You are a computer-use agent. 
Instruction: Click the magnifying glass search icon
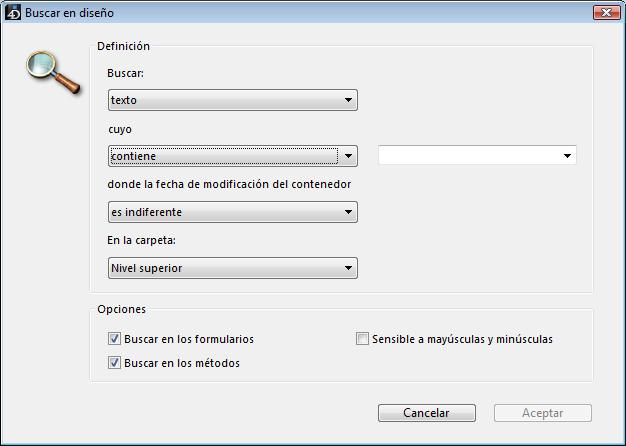click(52, 74)
